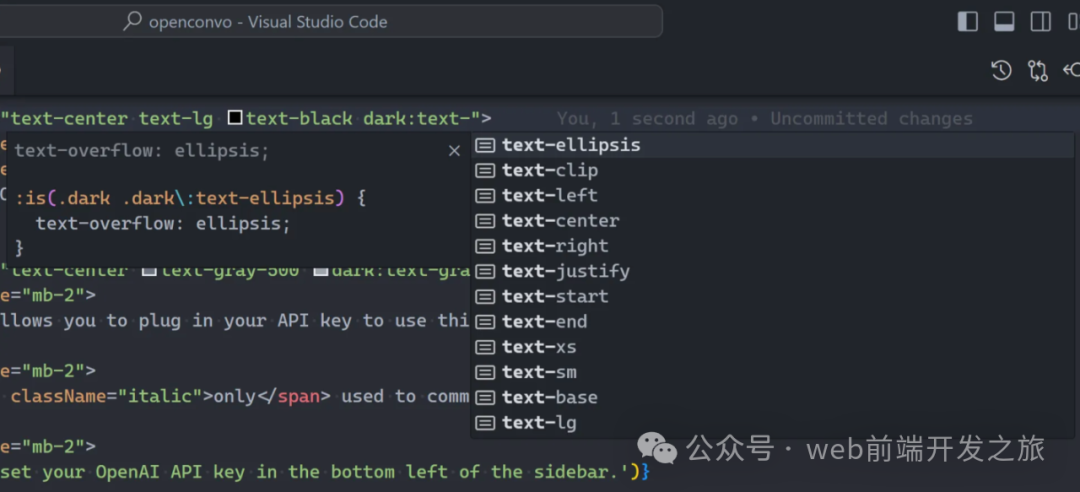1080x492 pixels.
Task: Click the git compare changes icon
Action: (1038, 70)
